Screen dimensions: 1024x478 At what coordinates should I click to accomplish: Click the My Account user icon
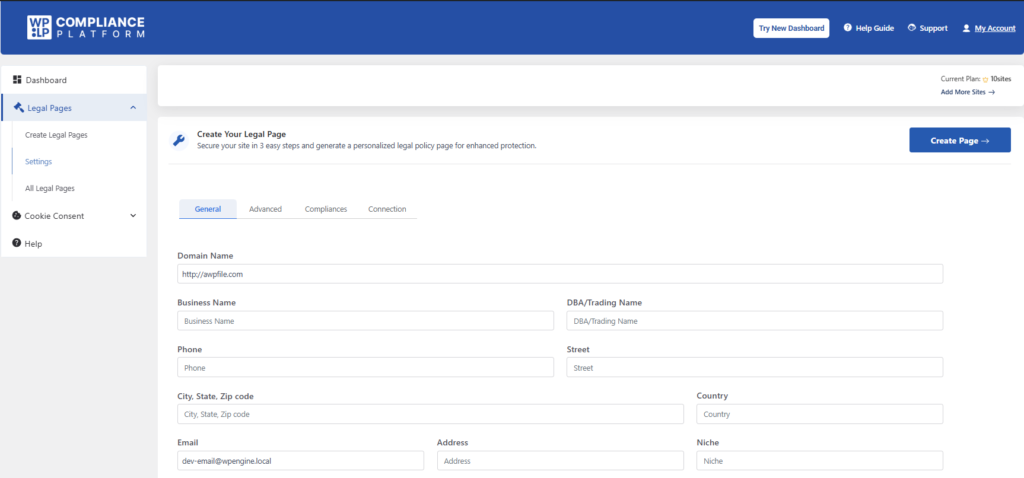click(966, 28)
